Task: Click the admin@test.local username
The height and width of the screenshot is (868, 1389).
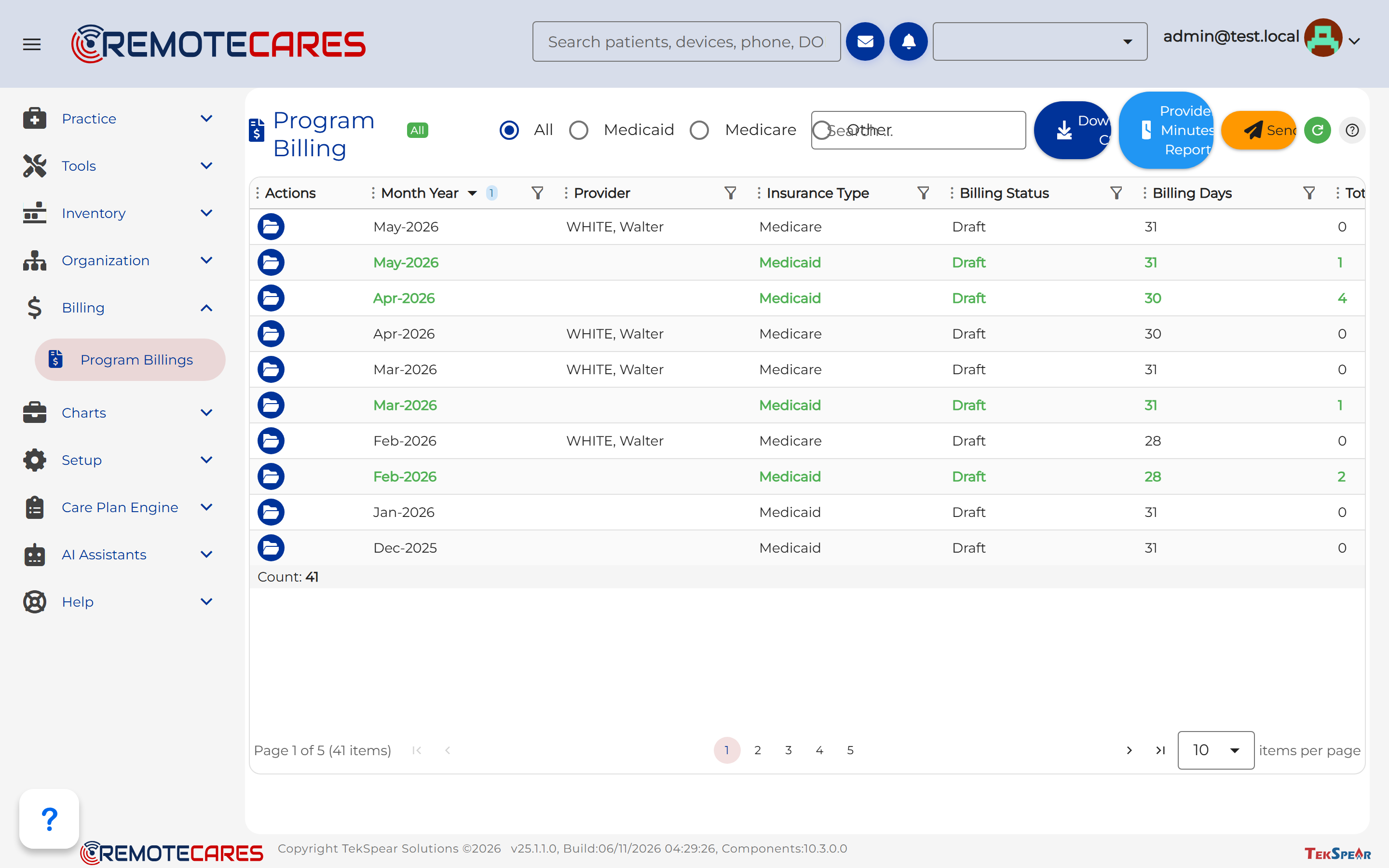Action: click(x=1231, y=37)
